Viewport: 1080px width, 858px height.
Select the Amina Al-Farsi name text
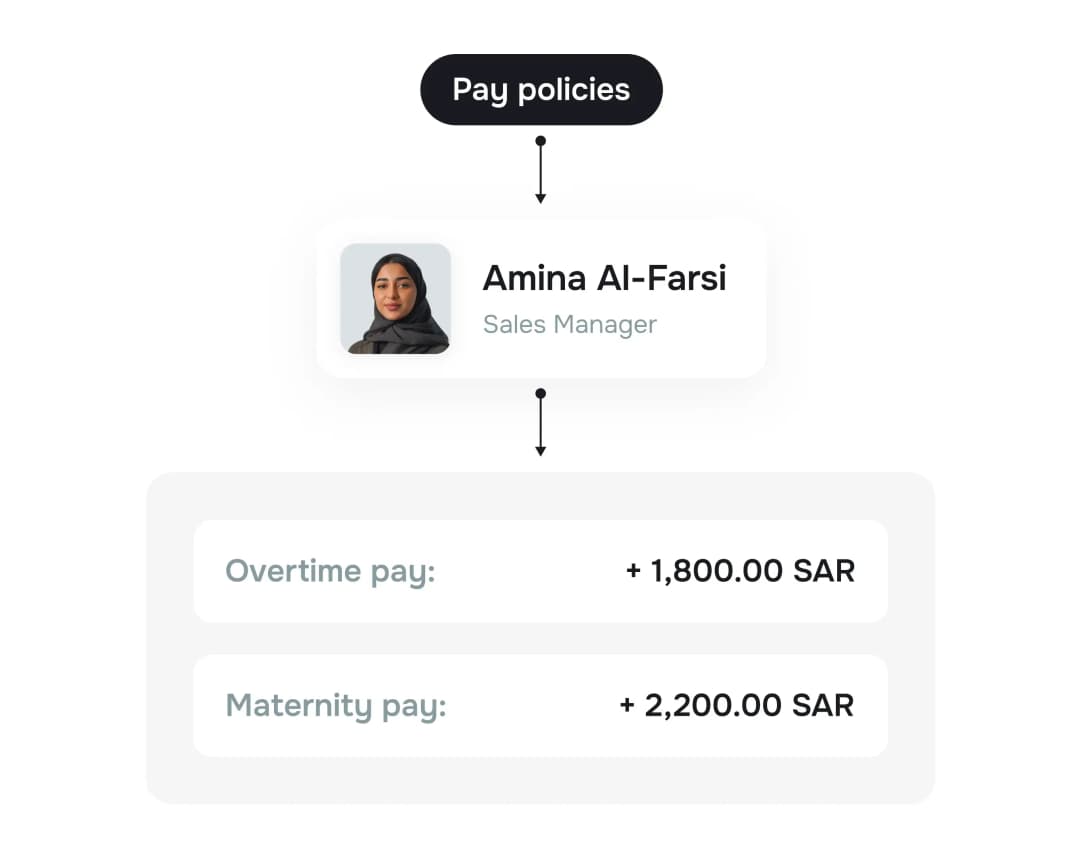604,278
